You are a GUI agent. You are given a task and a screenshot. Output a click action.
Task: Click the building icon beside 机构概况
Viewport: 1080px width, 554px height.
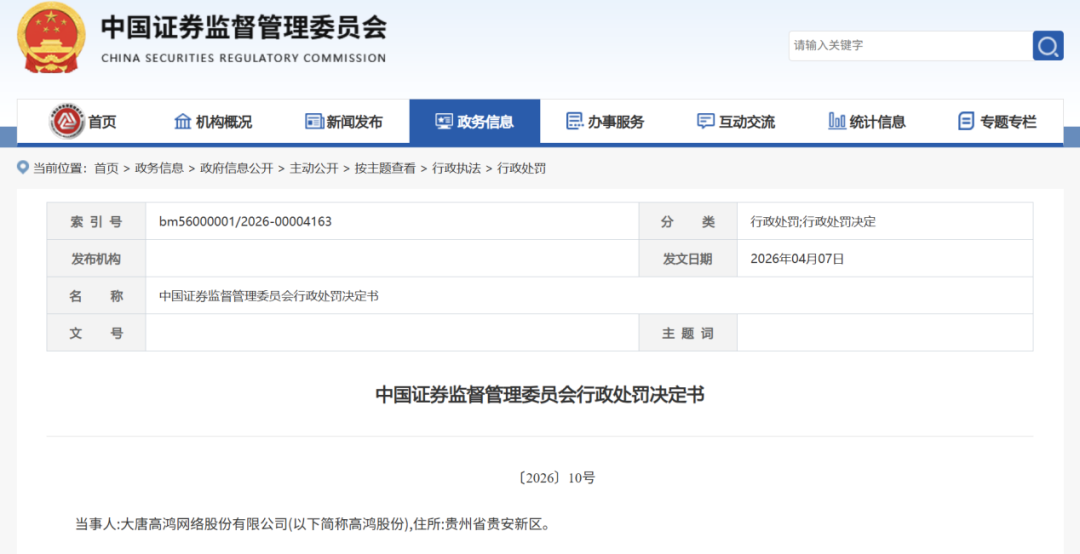tap(183, 122)
